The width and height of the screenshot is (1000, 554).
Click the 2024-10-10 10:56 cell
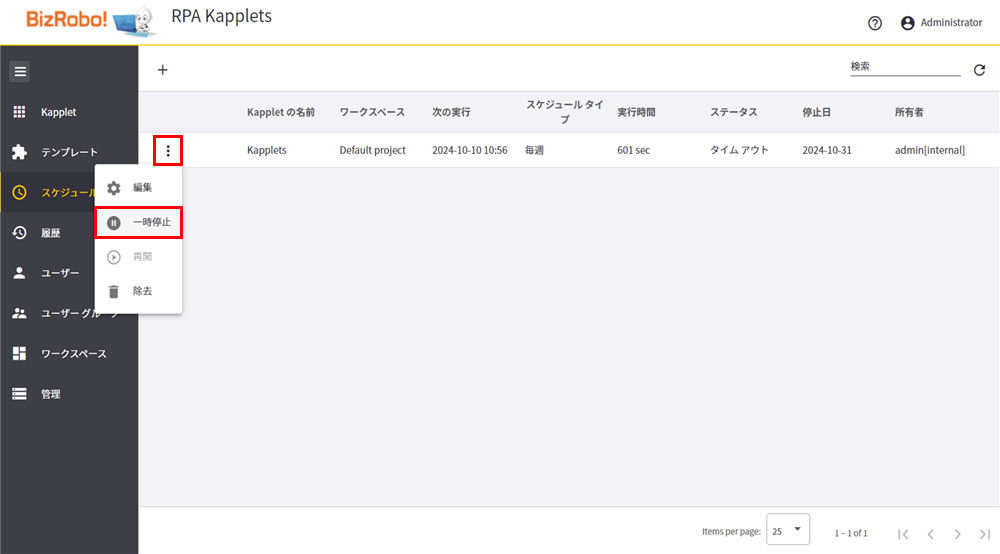[x=469, y=150]
